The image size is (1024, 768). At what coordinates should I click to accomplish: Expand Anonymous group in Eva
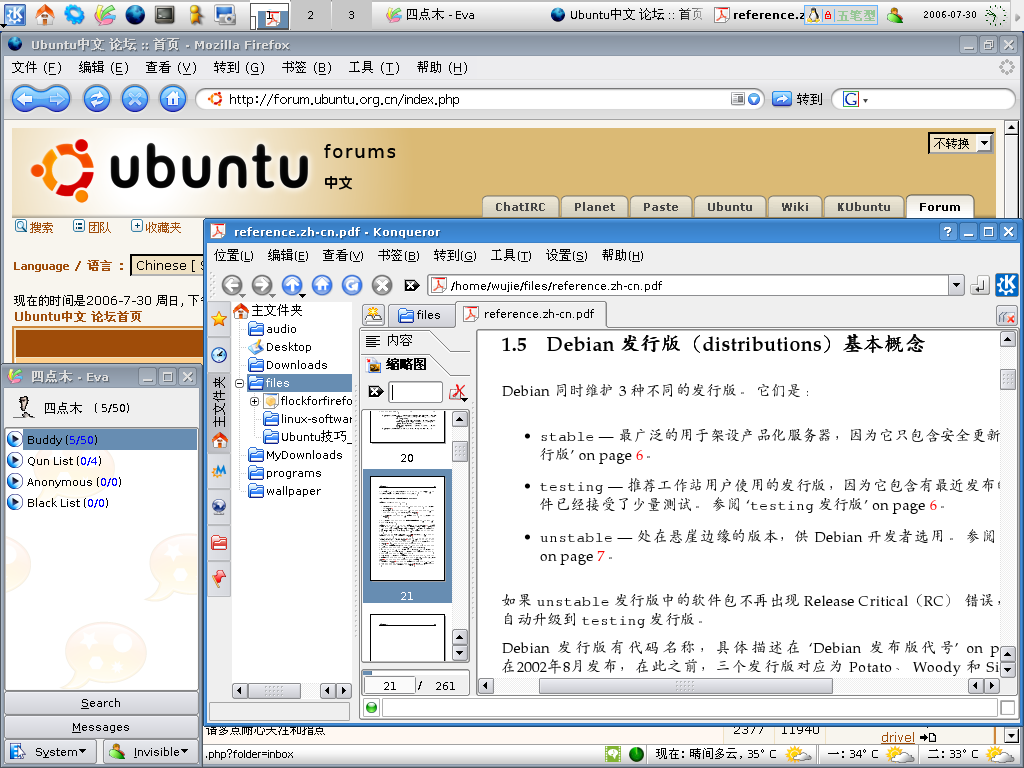coord(14,482)
